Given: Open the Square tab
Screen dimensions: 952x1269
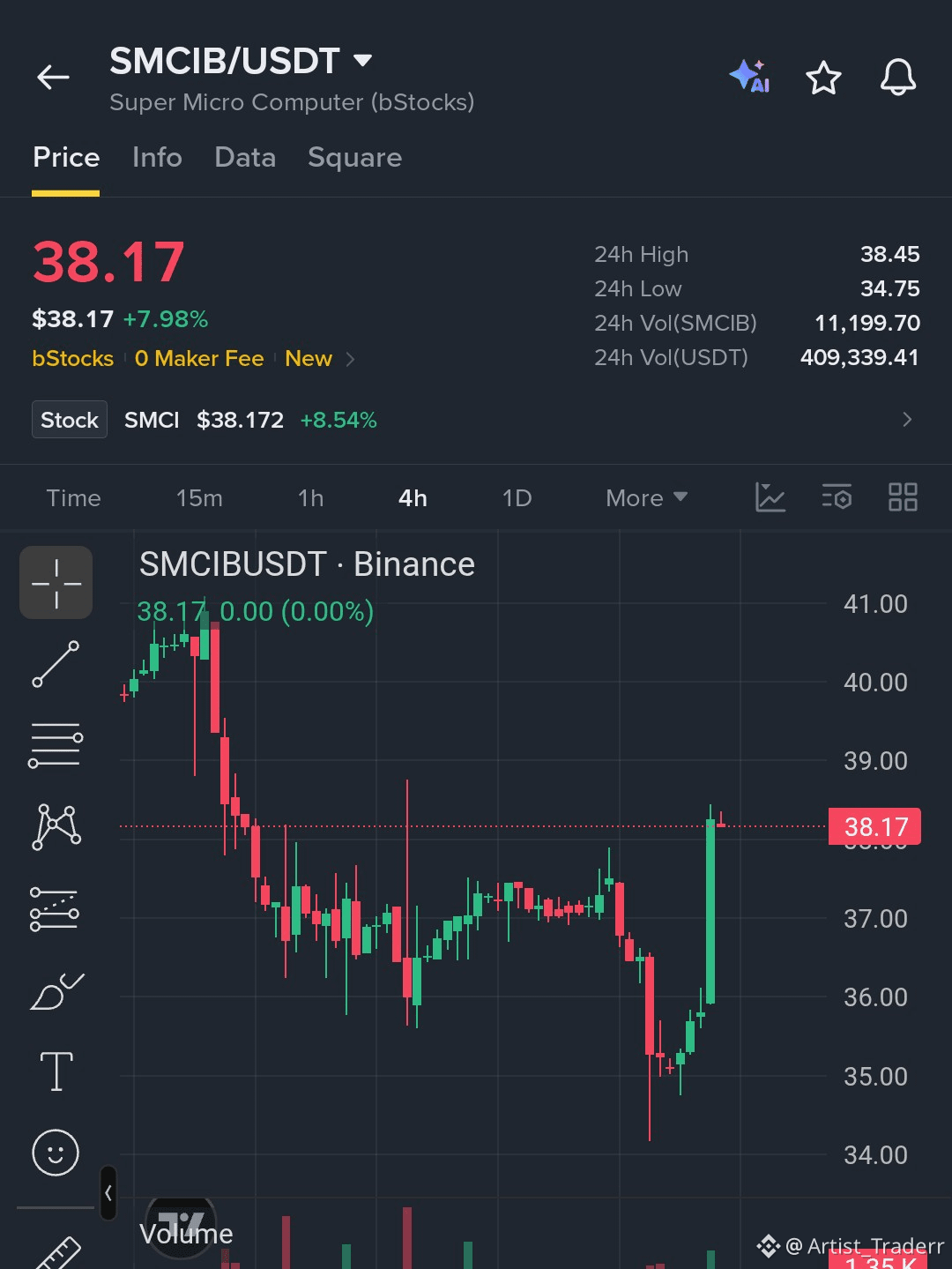Looking at the screenshot, I should point(354,158).
